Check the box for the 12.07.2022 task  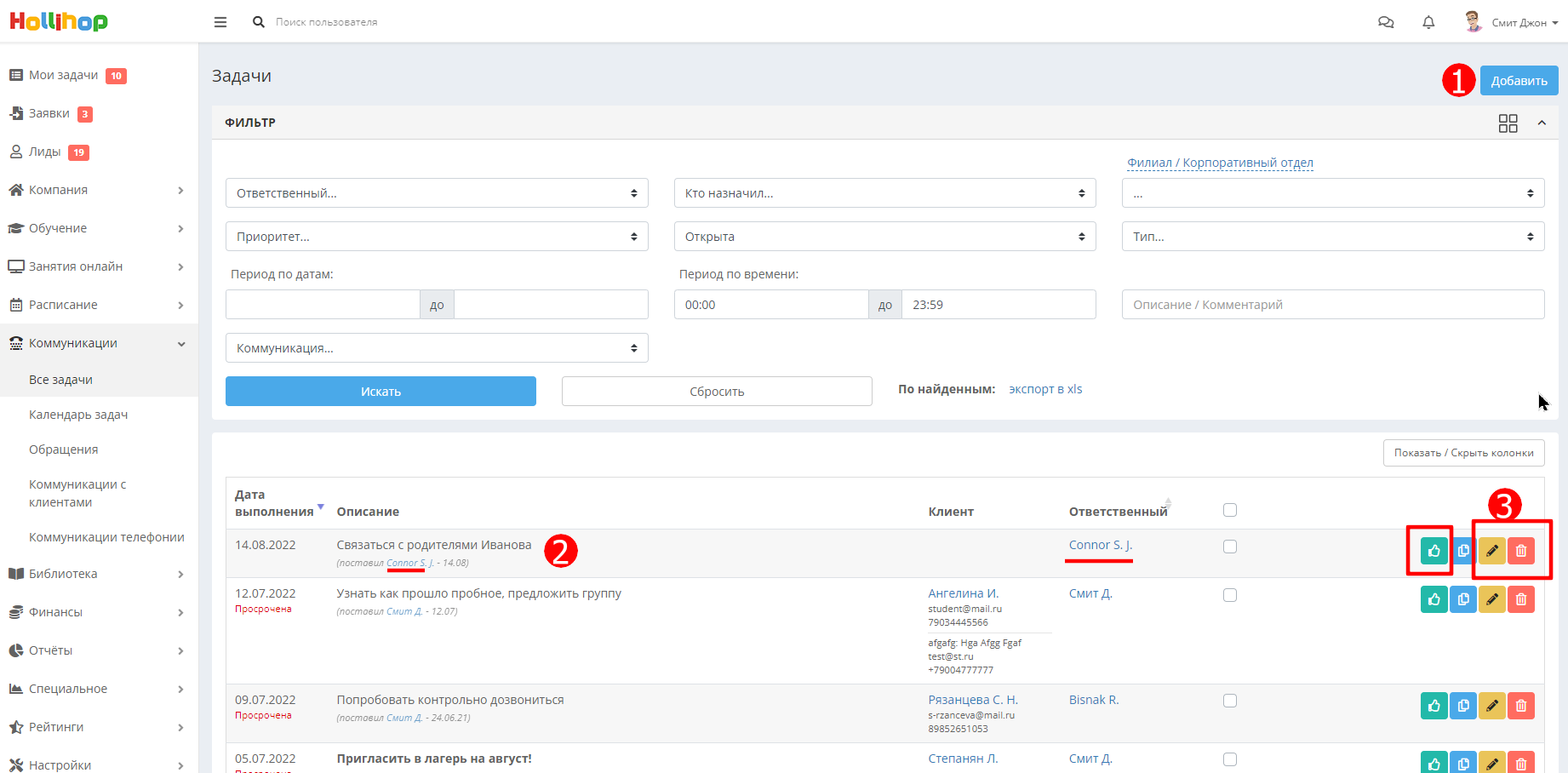tap(1230, 595)
